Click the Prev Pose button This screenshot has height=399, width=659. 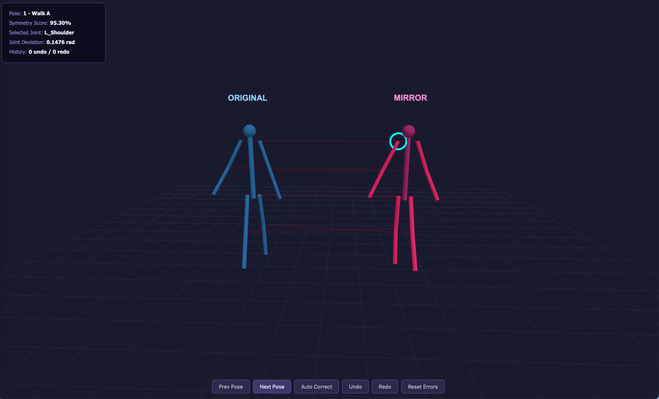coord(231,386)
